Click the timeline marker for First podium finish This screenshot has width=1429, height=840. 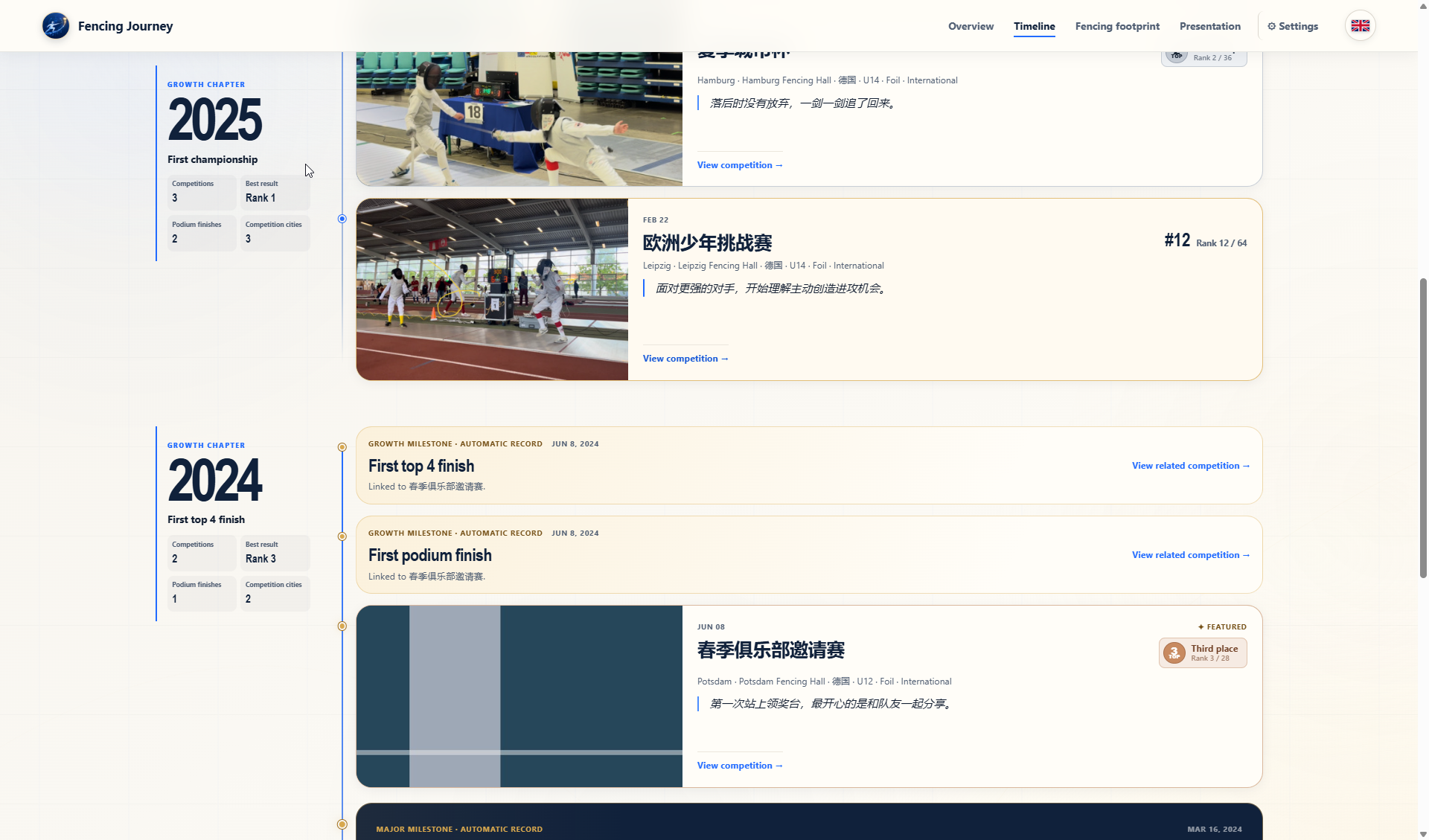(342, 536)
